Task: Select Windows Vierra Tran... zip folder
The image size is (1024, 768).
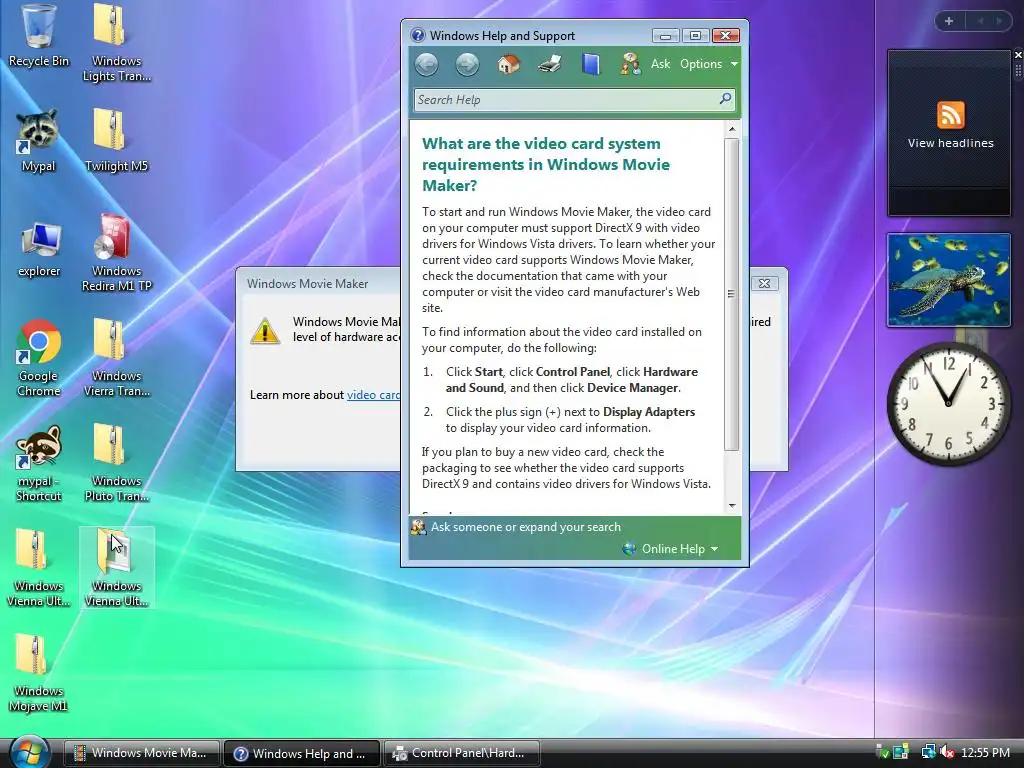Action: click(116, 358)
